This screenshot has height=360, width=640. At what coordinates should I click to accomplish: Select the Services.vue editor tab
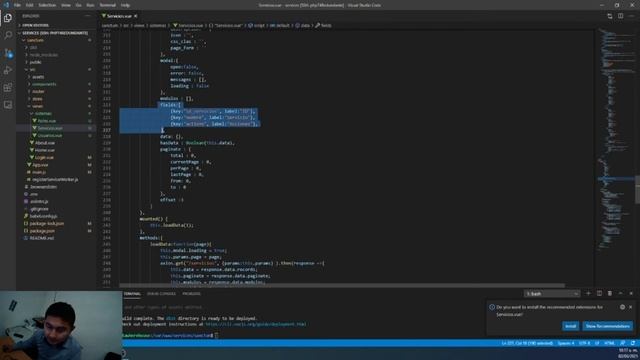(x=120, y=16)
